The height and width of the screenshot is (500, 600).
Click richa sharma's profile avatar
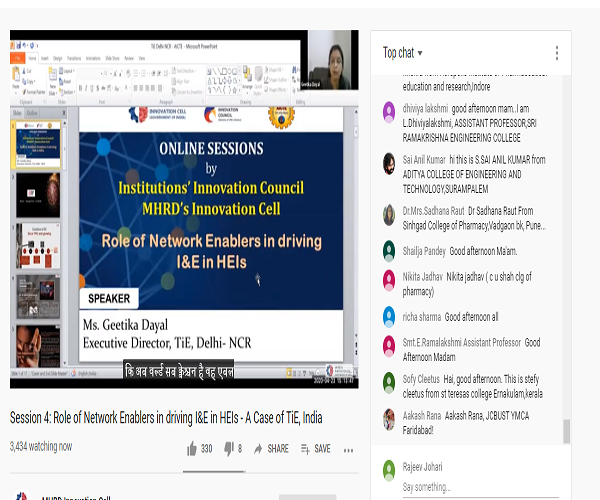point(389,317)
